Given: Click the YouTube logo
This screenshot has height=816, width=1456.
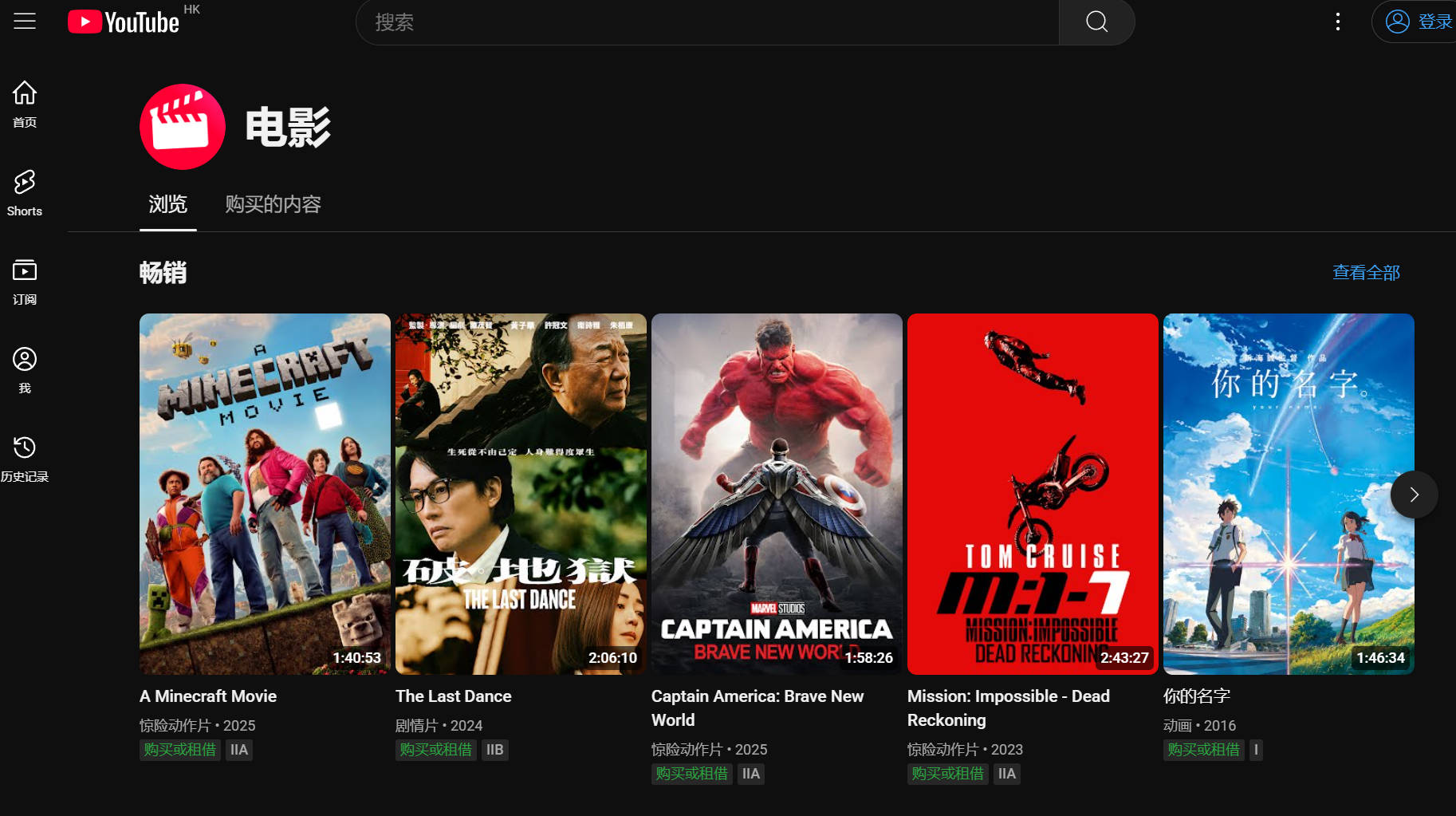Looking at the screenshot, I should (124, 22).
